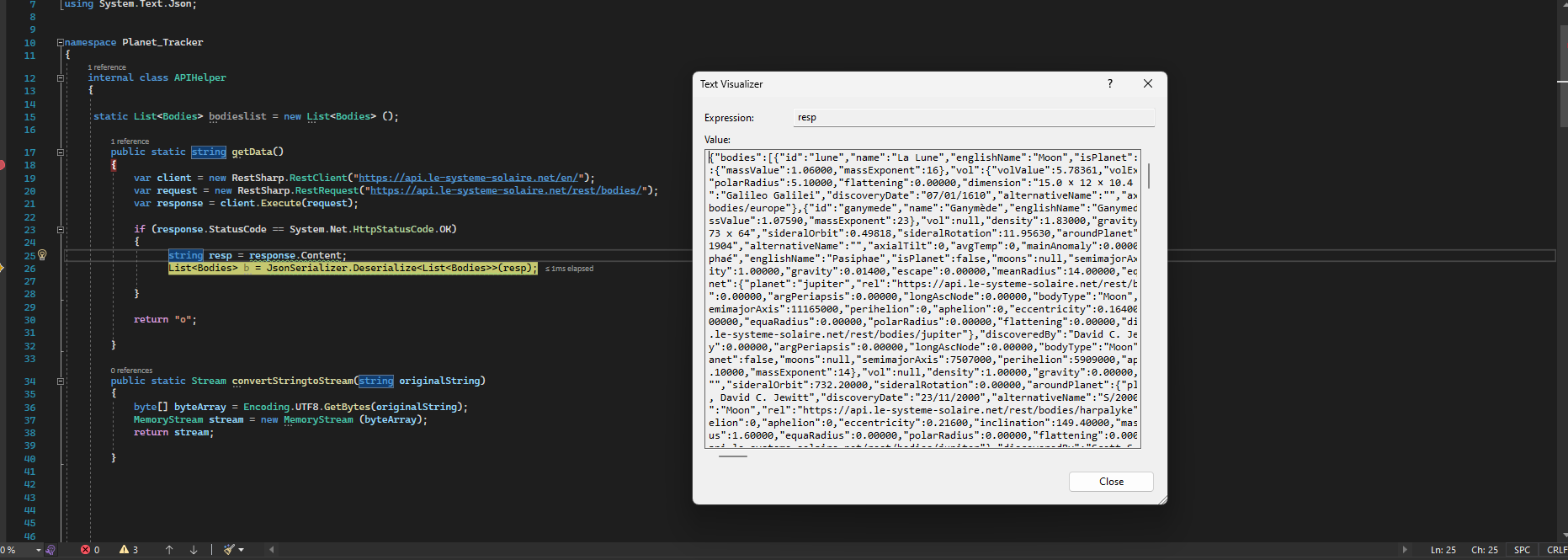Click the red breakpoint marker at line 18
This screenshot has height=560, width=1568.
(3, 165)
